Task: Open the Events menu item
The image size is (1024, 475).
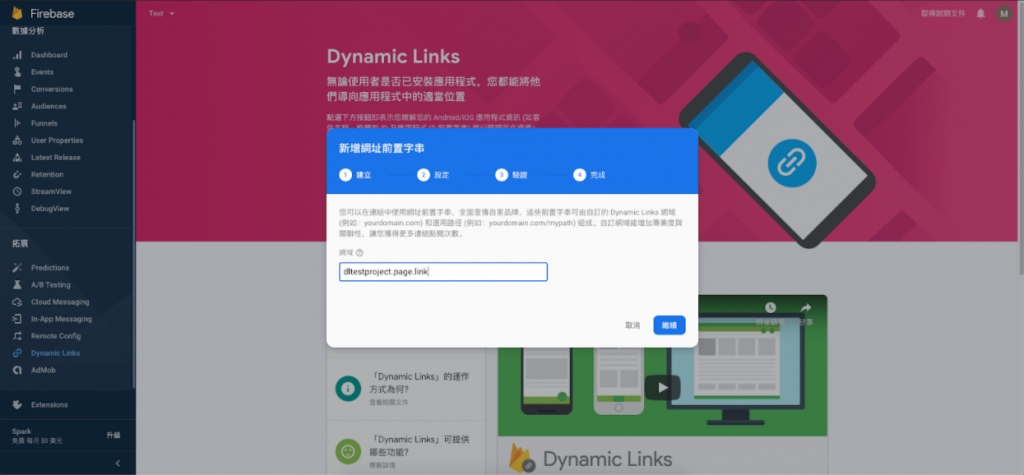Action: click(x=42, y=73)
